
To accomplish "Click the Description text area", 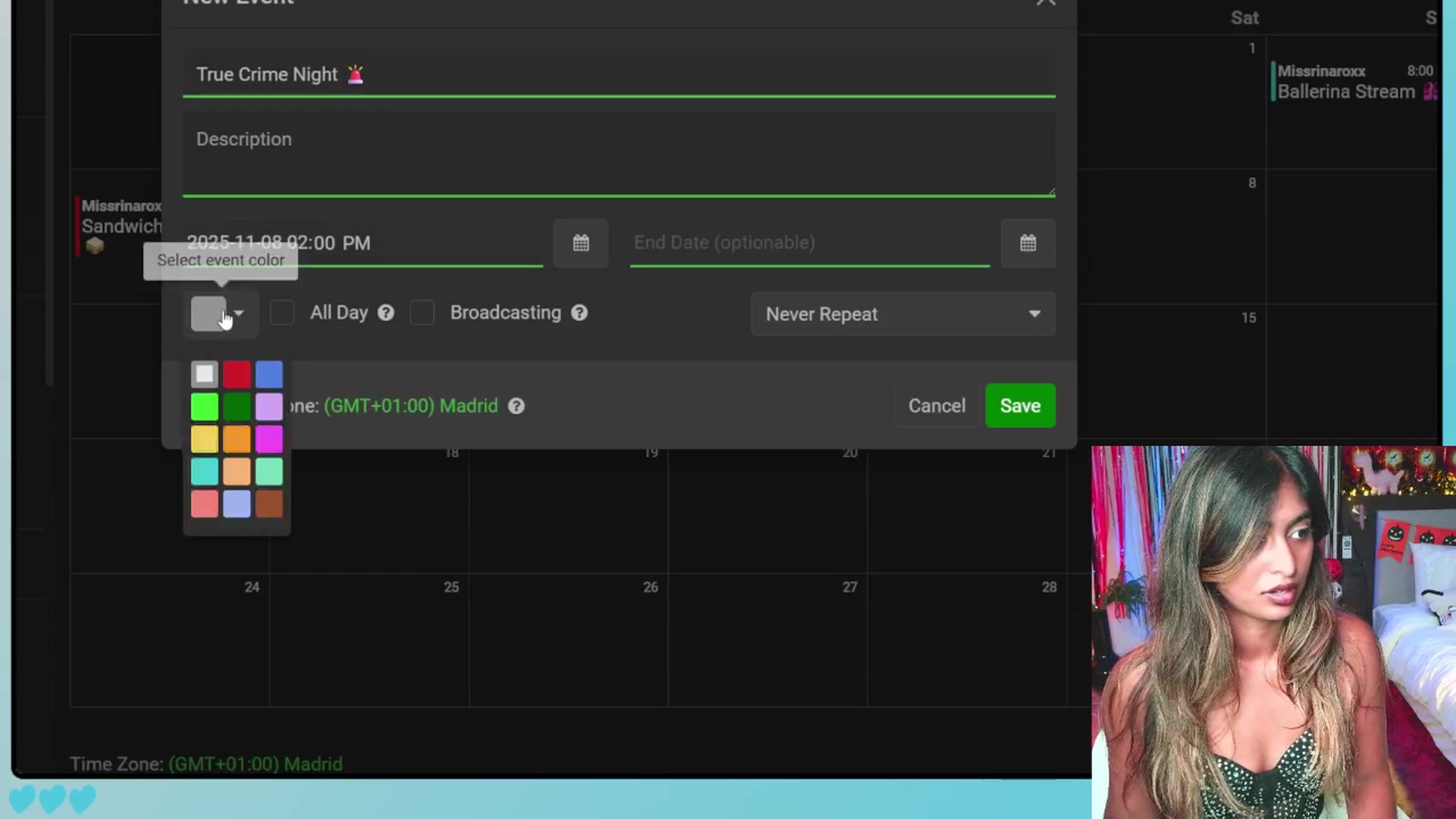I will tap(619, 155).
